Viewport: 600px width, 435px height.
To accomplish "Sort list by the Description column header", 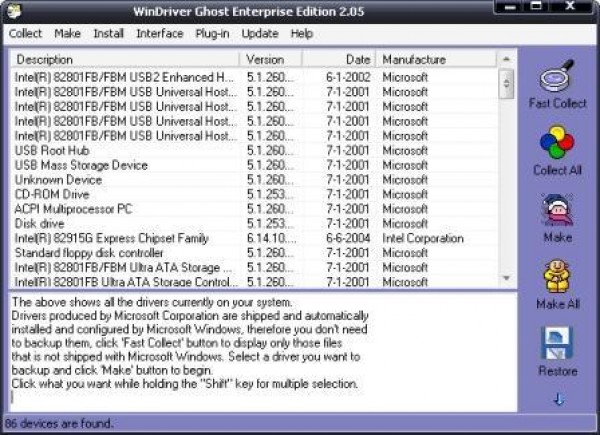I will pos(125,60).
